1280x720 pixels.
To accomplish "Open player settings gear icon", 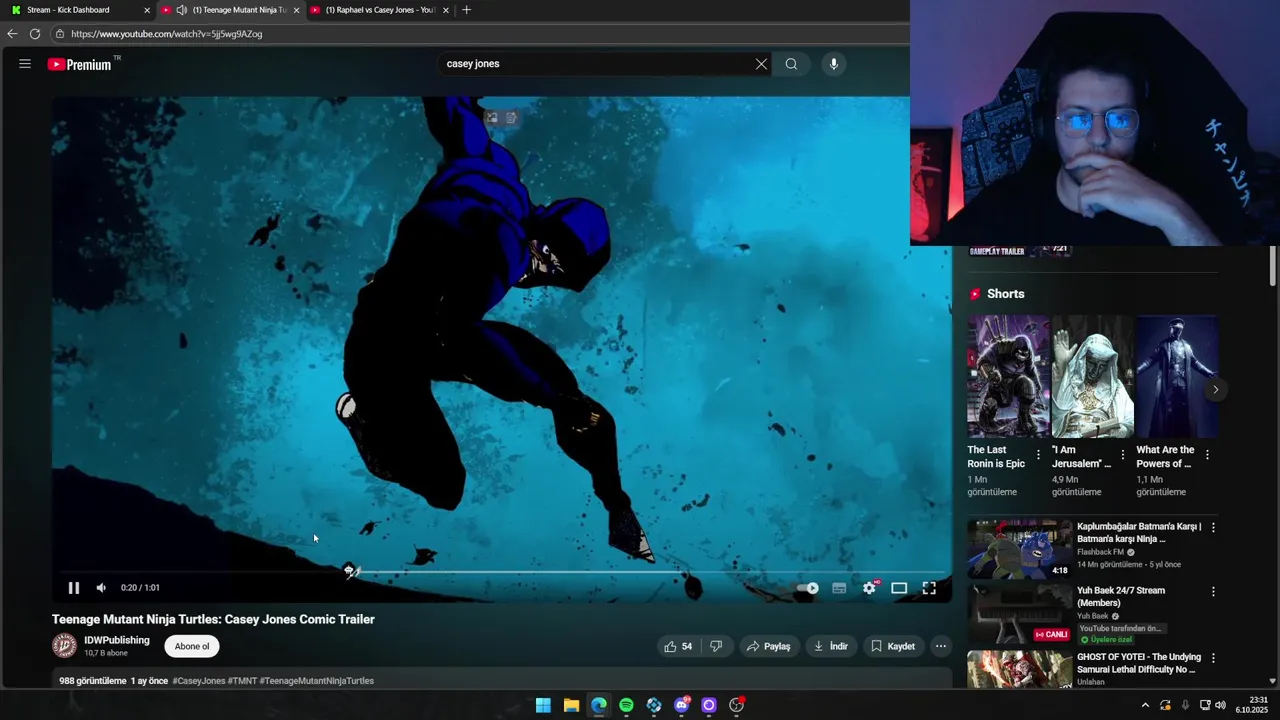I will point(869,588).
